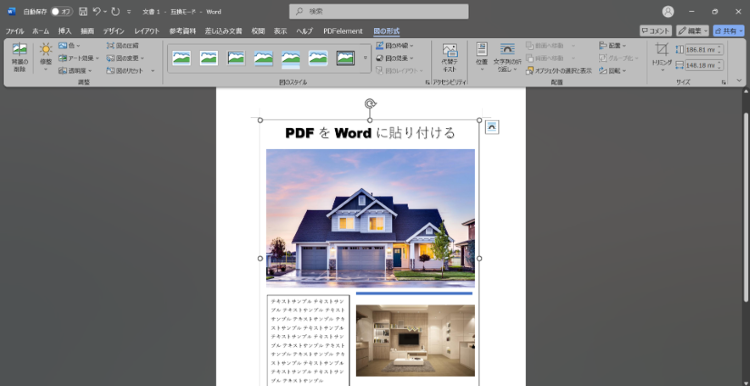Click the 検索 search box

pyautogui.click(x=379, y=11)
